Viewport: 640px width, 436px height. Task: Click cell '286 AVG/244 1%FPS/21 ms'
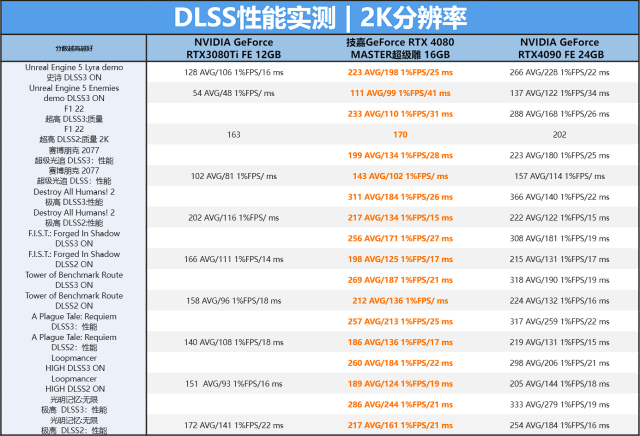pyautogui.click(x=400, y=405)
